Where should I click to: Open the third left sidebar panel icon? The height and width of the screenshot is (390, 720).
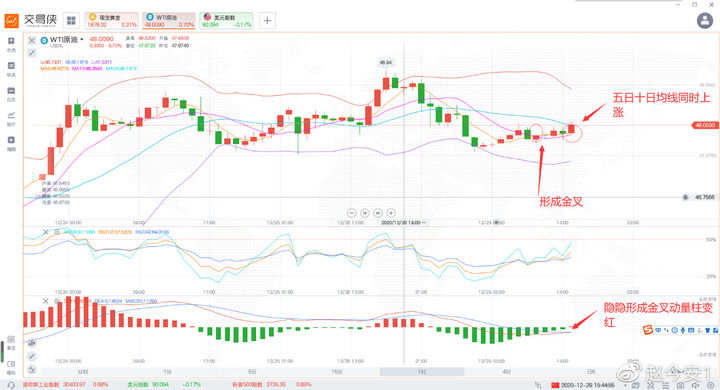(11, 91)
